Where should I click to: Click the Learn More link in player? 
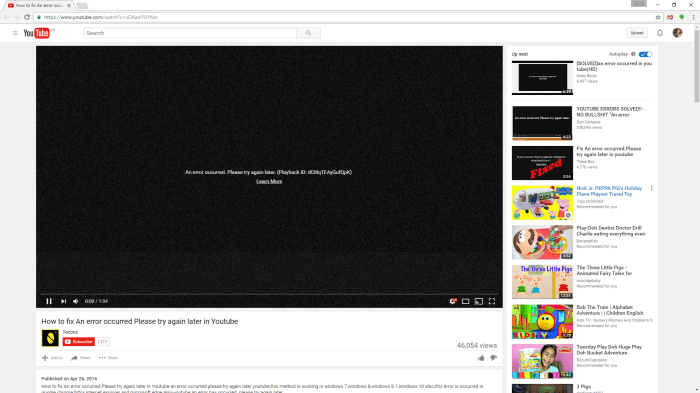coord(269,181)
